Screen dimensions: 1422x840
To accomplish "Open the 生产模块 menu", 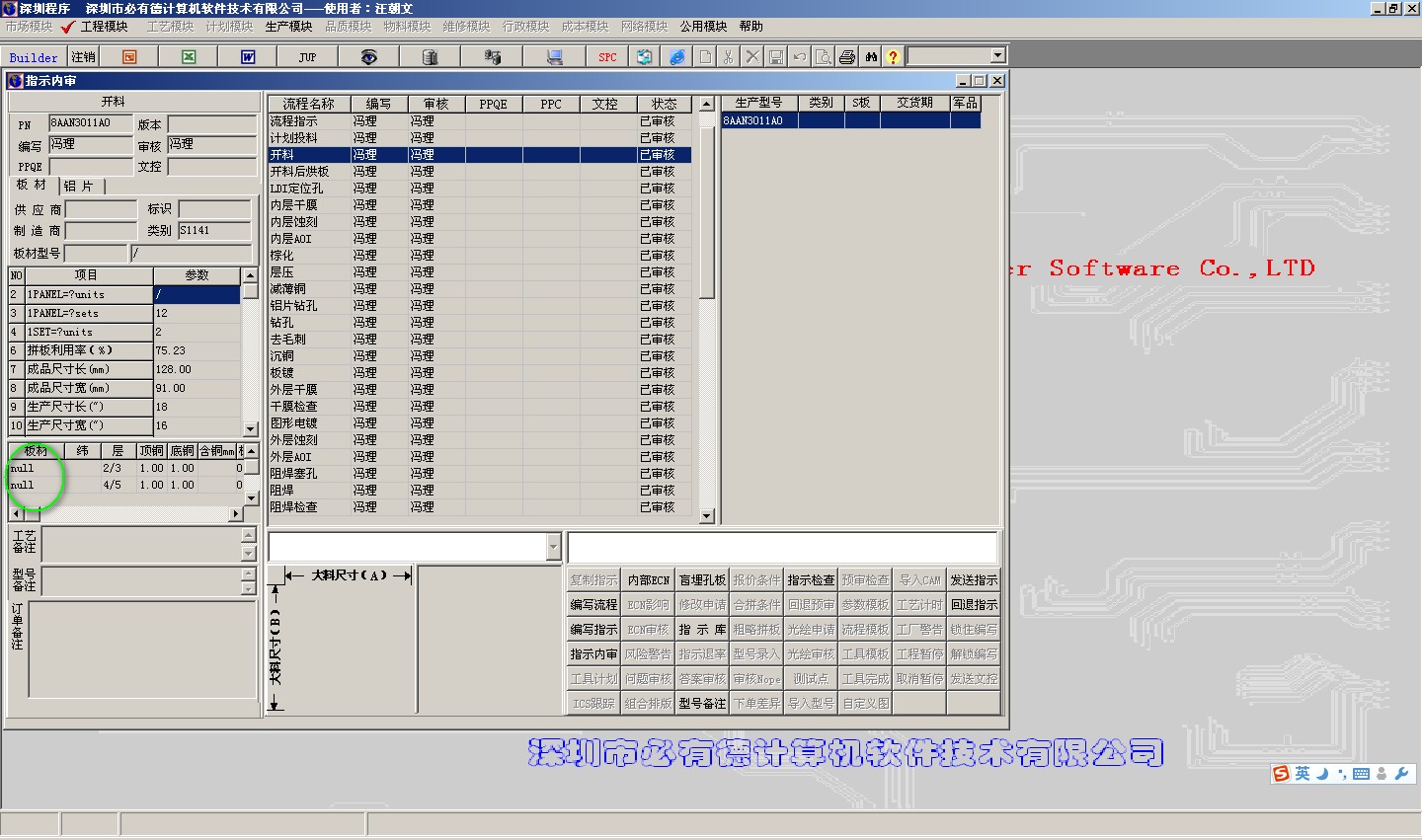I will (288, 27).
